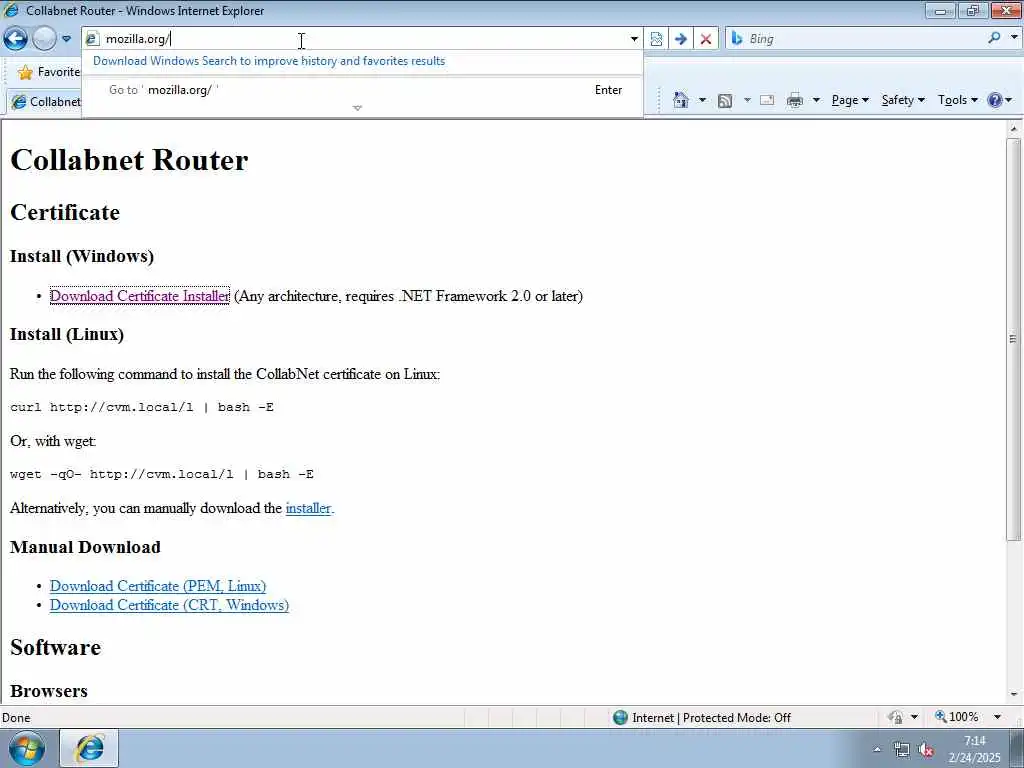The width and height of the screenshot is (1024, 768).
Task: Open the Tools menu
Action: [957, 100]
